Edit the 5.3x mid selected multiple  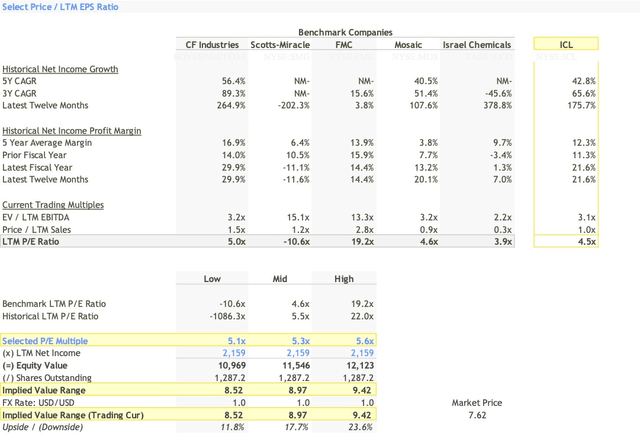click(x=300, y=341)
